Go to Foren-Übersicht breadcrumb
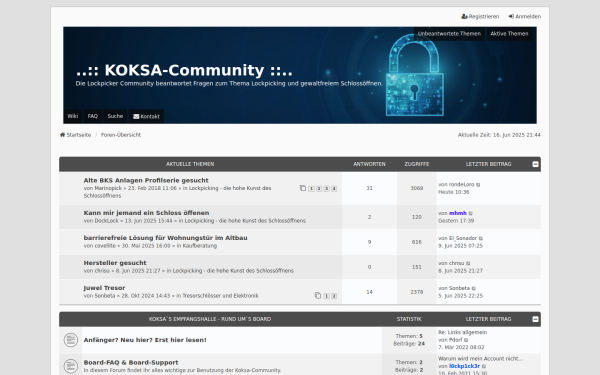Image resolution: width=600 pixels, height=375 pixels. tap(121, 135)
